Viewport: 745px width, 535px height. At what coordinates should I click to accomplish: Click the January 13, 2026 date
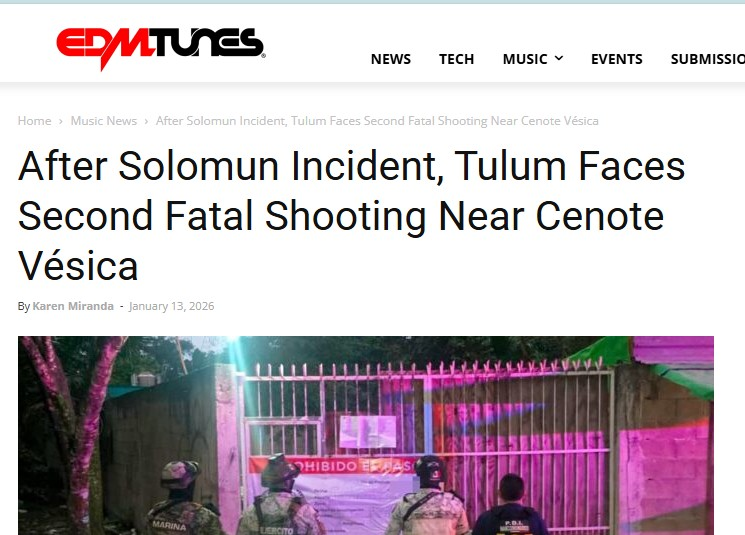click(x=172, y=306)
